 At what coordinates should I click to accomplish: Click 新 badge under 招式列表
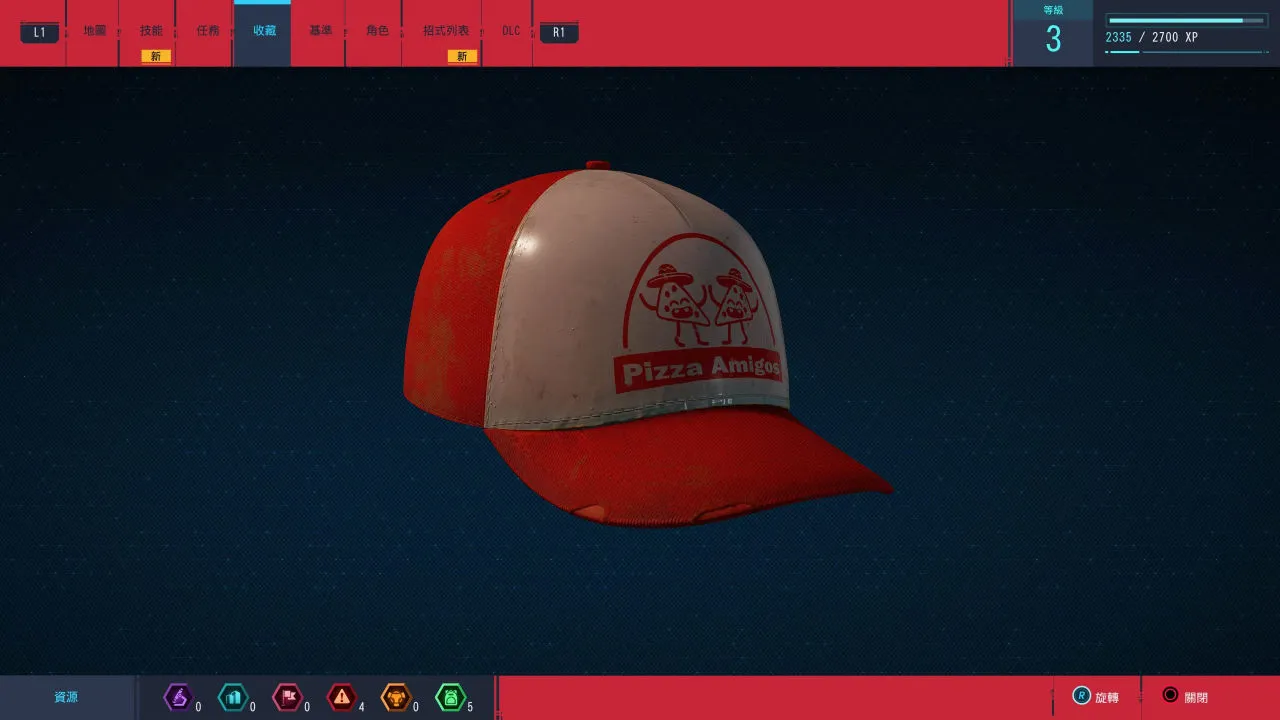(462, 57)
